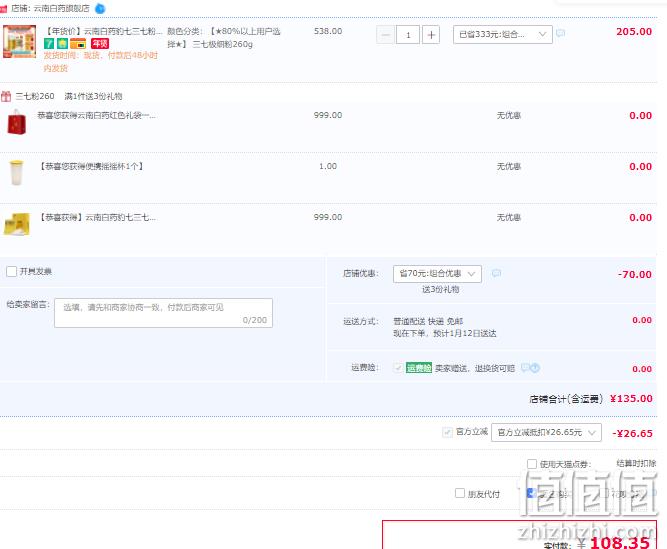Image resolution: width=667 pixels, height=549 pixels.
Task: Open the 省70元:组合优惠 store discount dropdown
Action: pyautogui.click(x=437, y=274)
